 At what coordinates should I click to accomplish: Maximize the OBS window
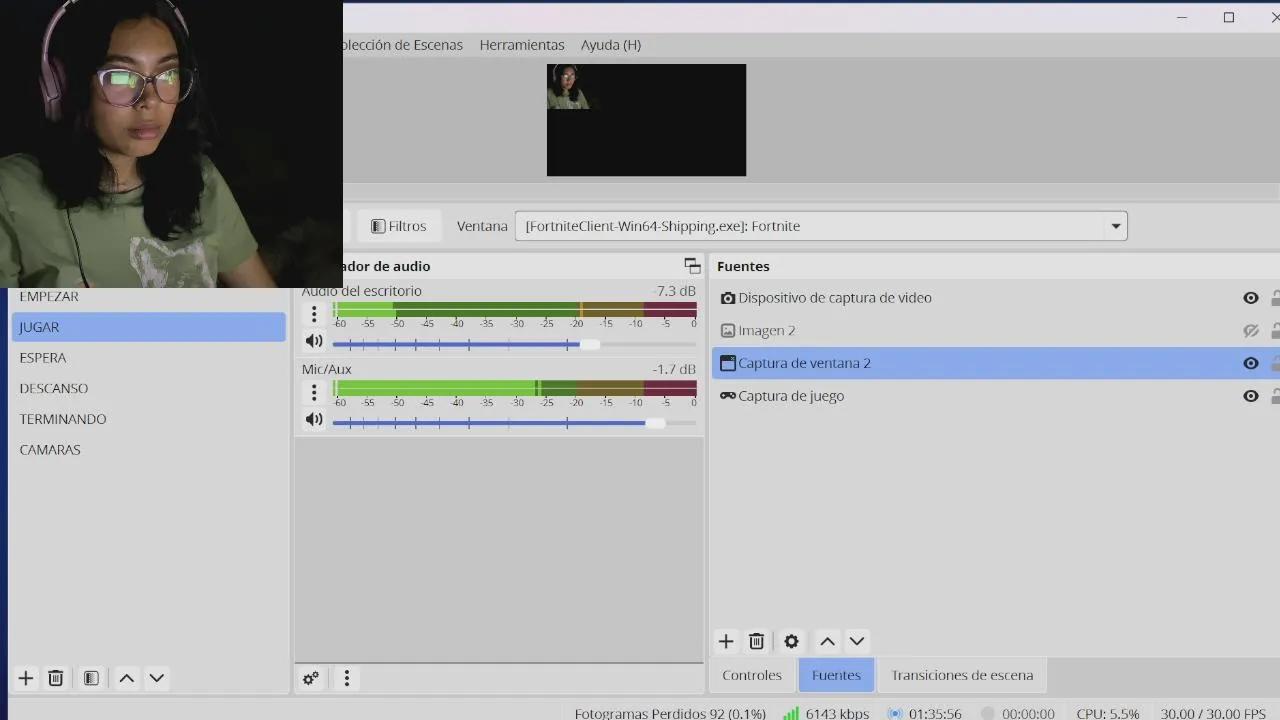[x=1229, y=17]
